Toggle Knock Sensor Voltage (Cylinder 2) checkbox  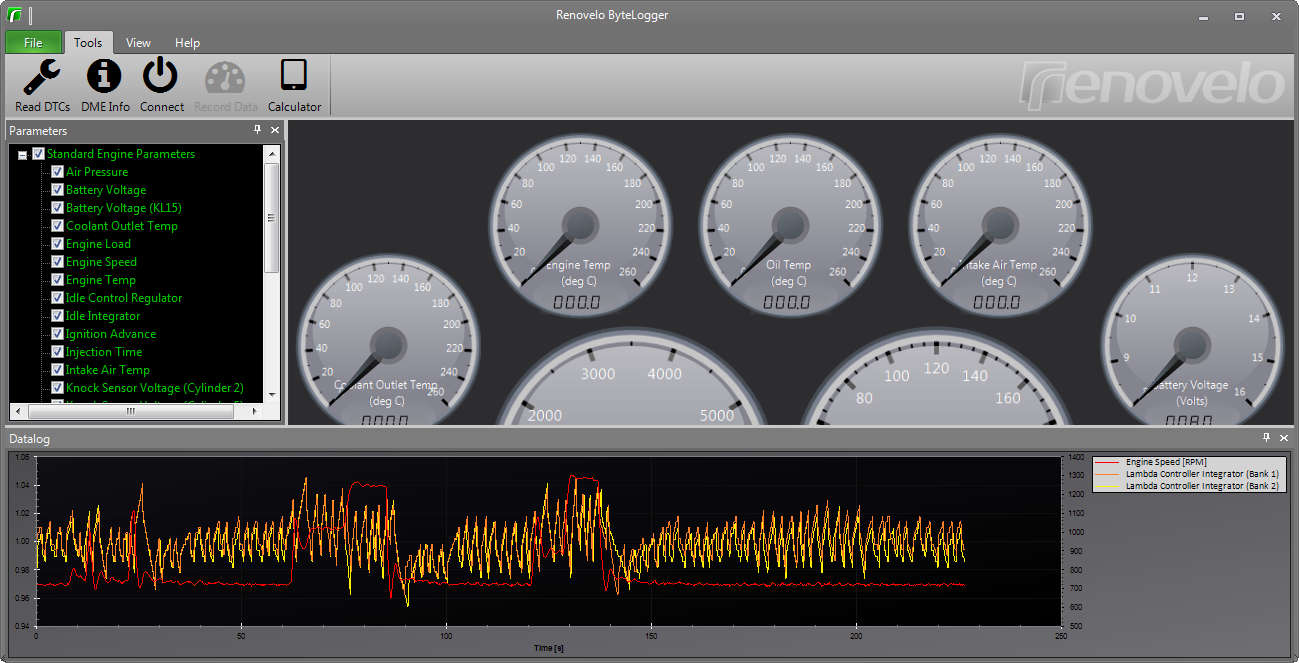click(57, 388)
